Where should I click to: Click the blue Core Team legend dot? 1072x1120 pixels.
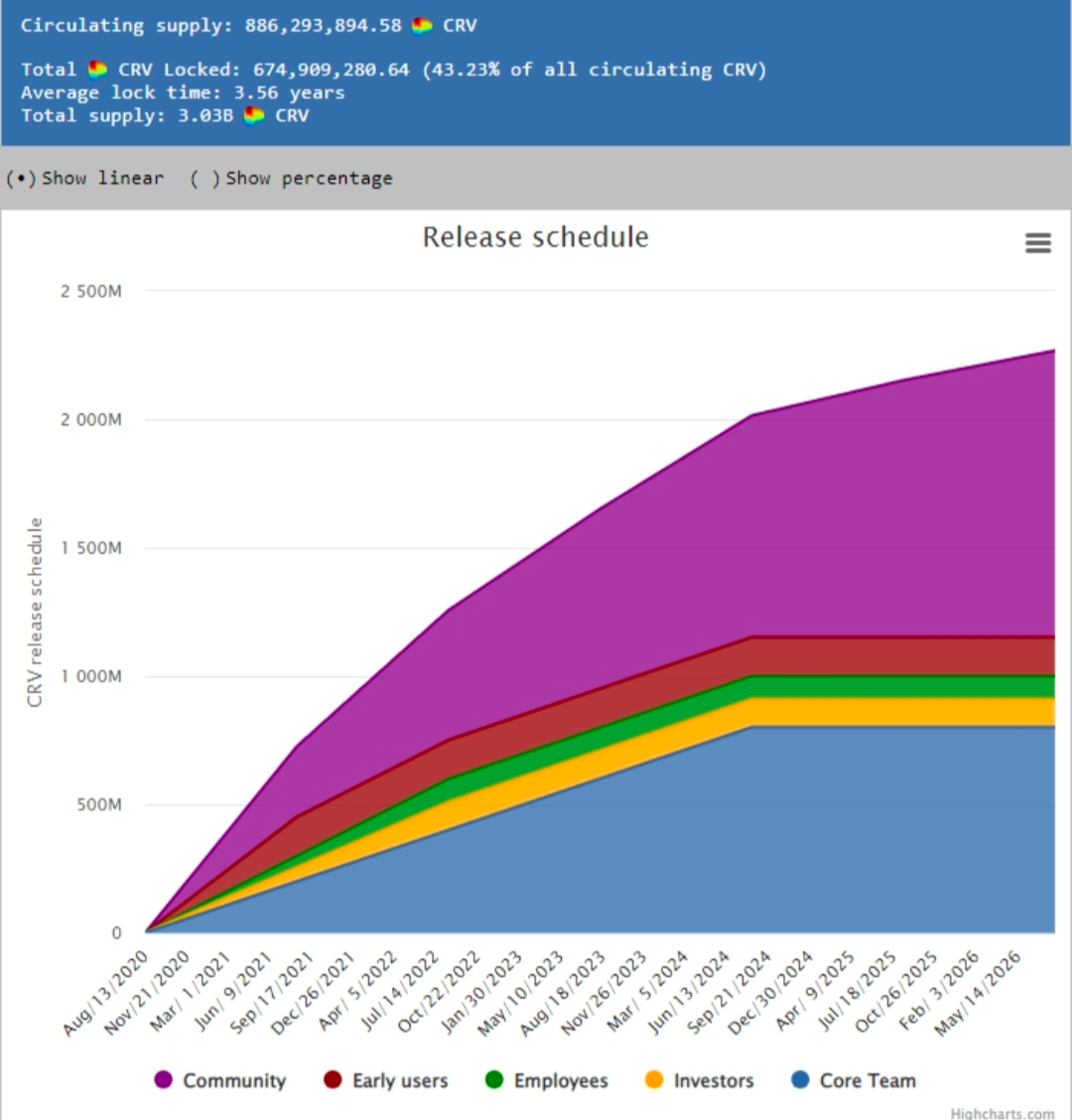coord(801,1079)
